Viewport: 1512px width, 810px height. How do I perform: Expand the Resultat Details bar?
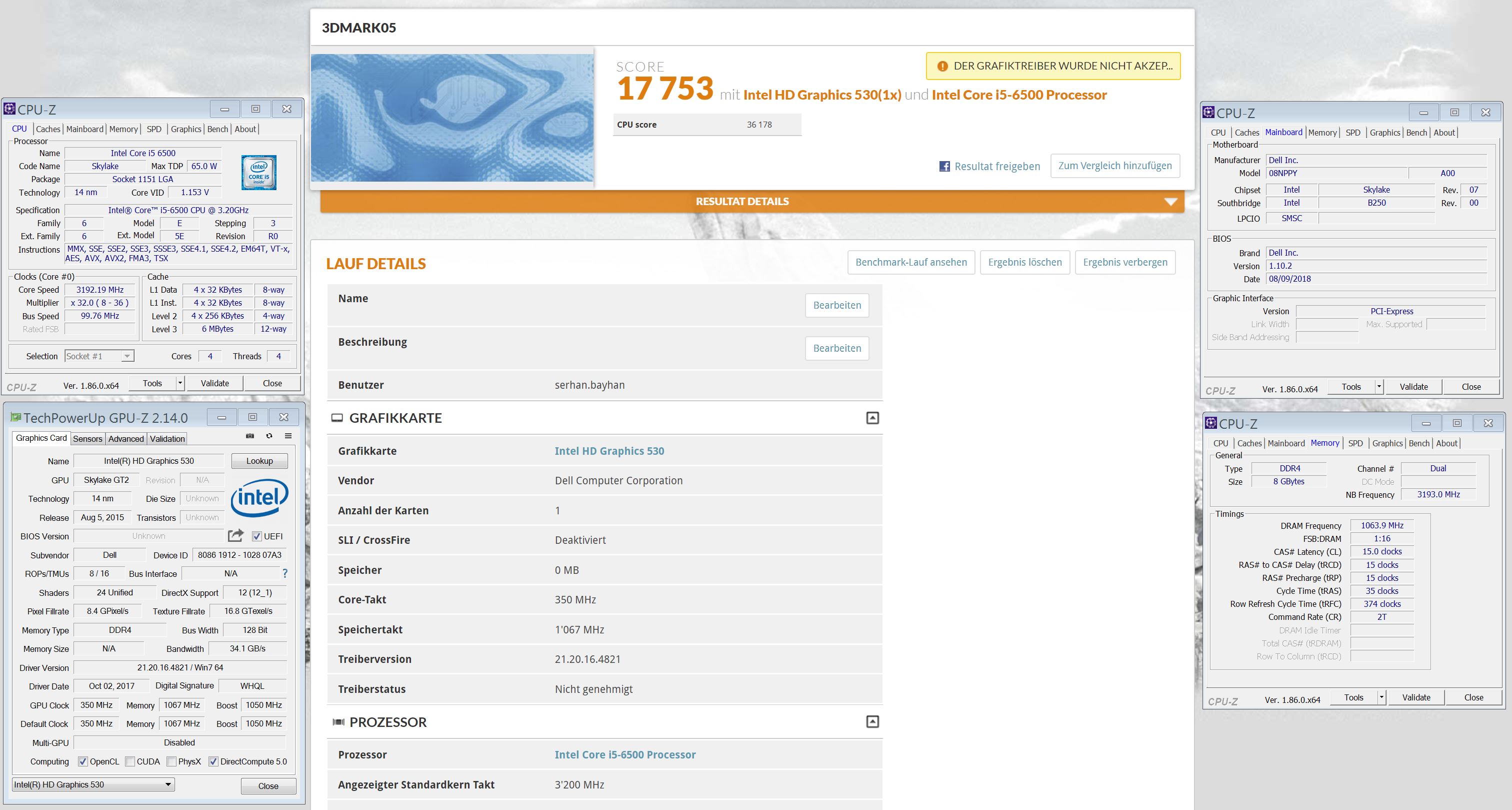[752, 202]
